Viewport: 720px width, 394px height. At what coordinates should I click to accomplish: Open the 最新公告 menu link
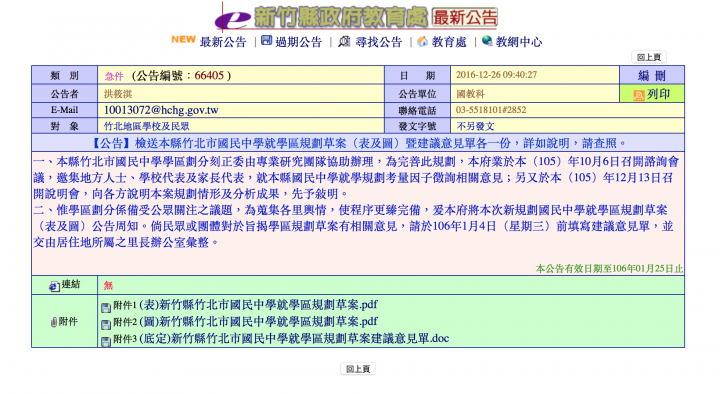click(223, 42)
